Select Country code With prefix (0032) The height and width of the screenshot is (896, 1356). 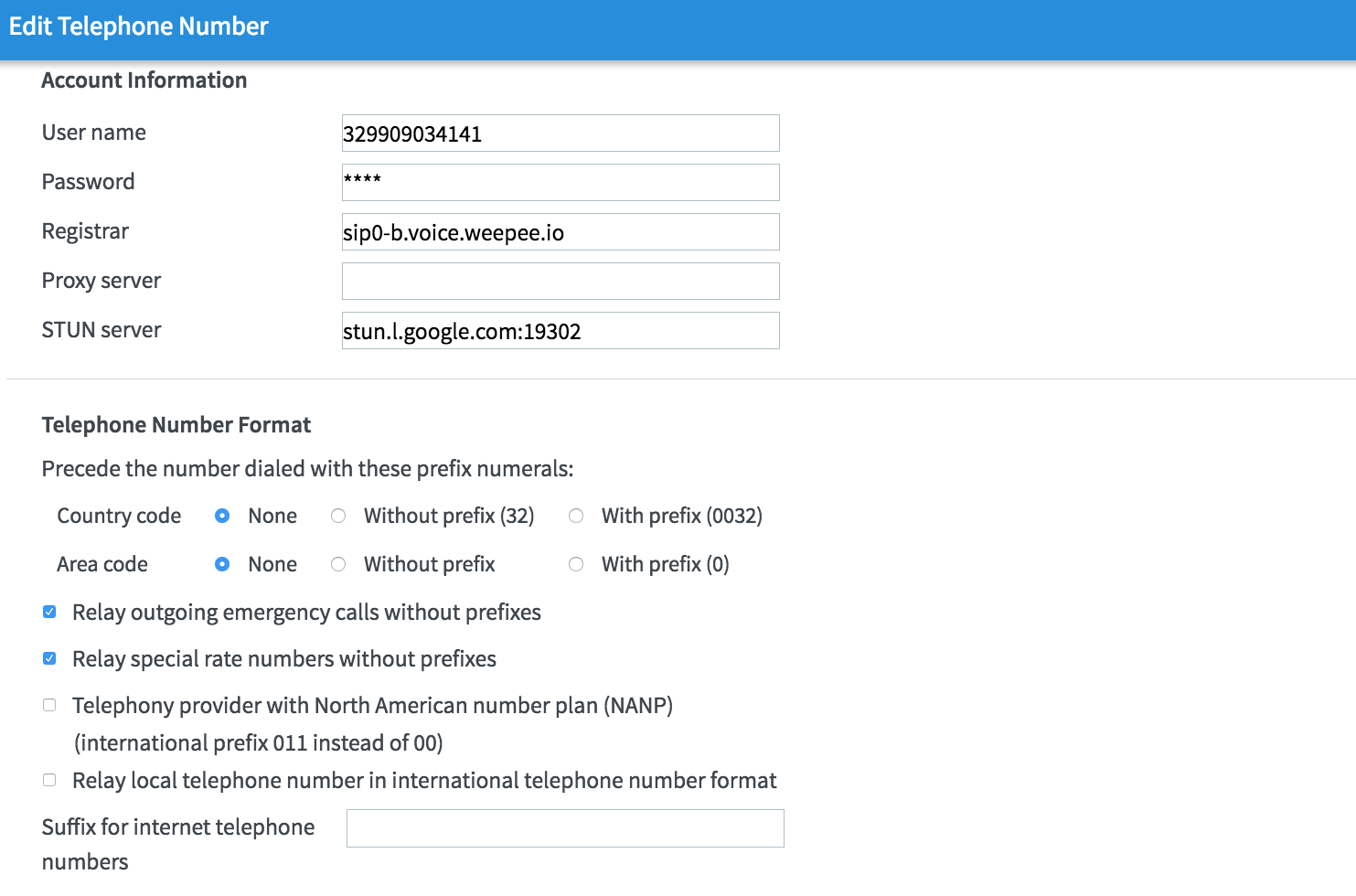576,516
